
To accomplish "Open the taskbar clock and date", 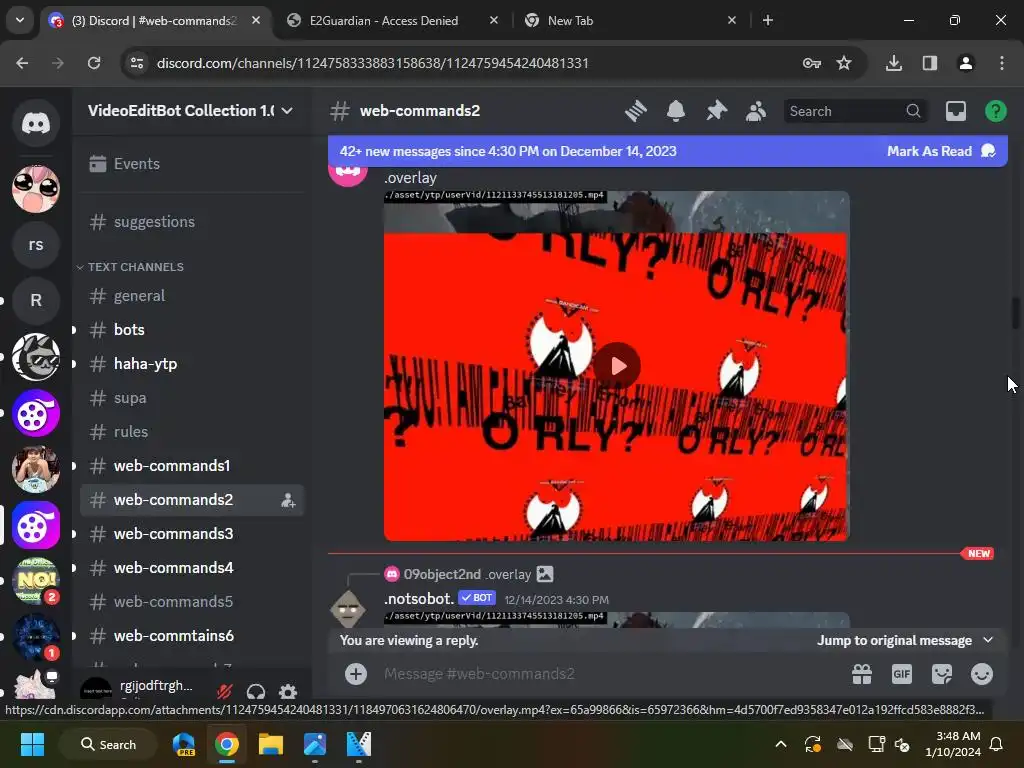I will [x=953, y=744].
